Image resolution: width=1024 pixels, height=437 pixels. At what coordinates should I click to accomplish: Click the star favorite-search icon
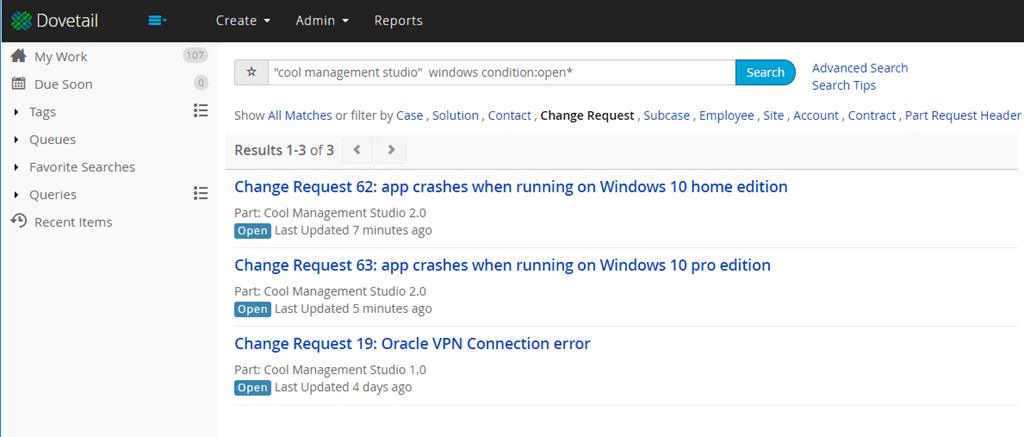(x=251, y=73)
